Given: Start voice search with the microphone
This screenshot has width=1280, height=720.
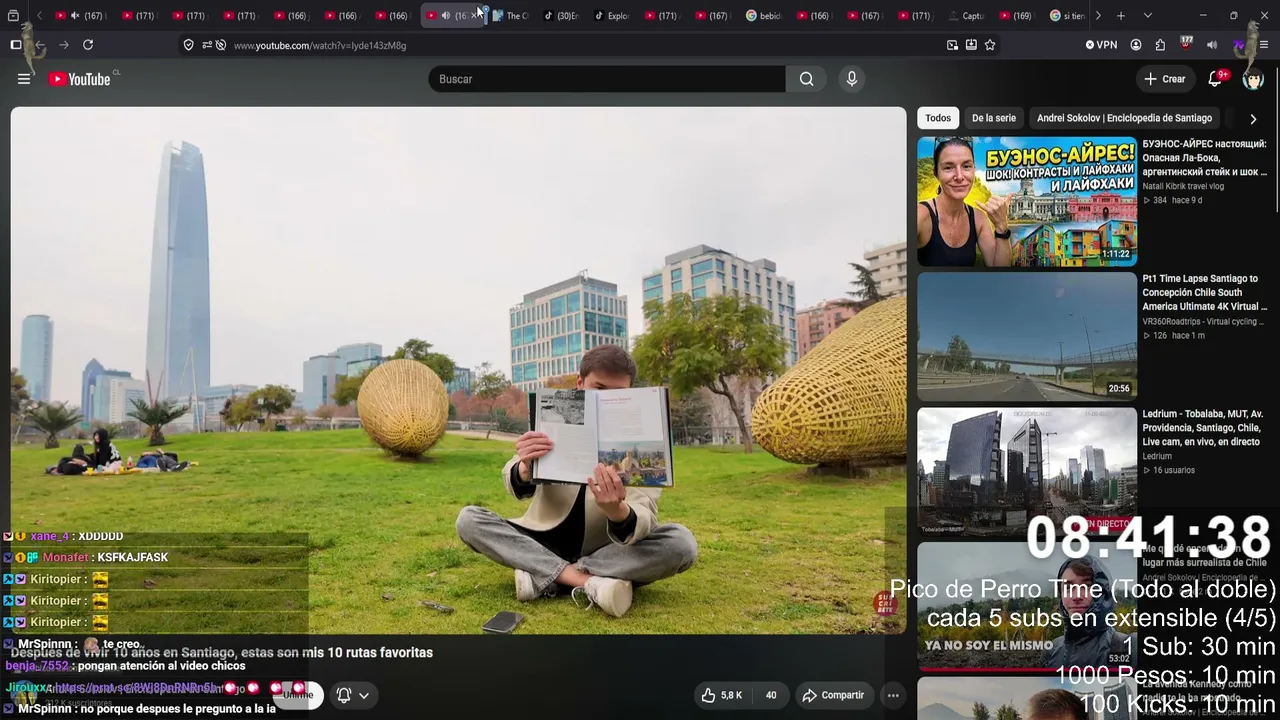Looking at the screenshot, I should pos(852,79).
